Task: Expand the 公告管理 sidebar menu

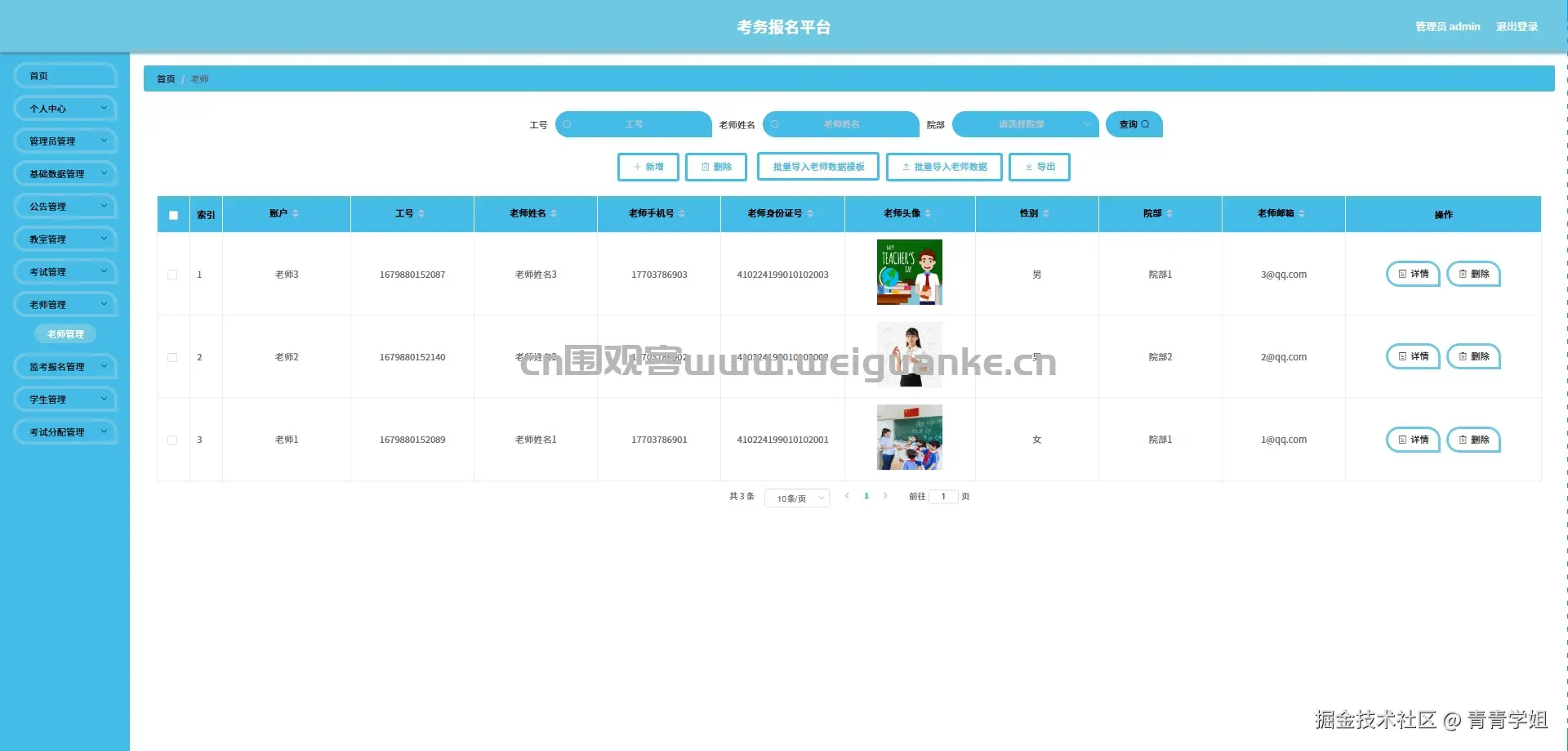Action: point(65,207)
